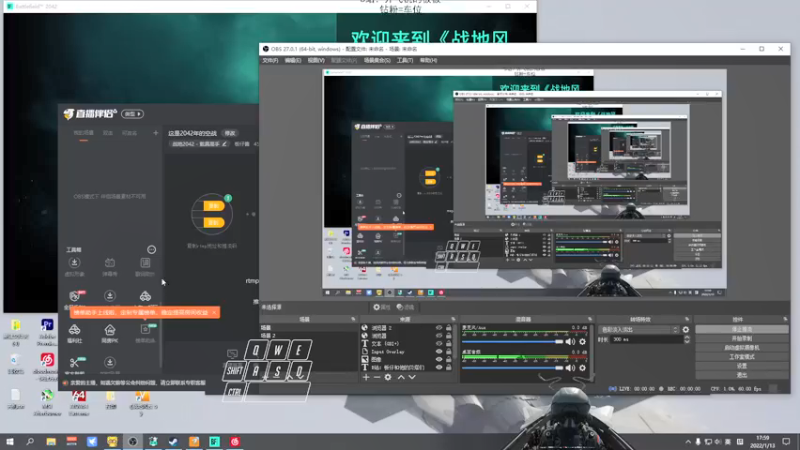800x450 pixels.
Task: Click the Windows Start button
Action: 10,441
